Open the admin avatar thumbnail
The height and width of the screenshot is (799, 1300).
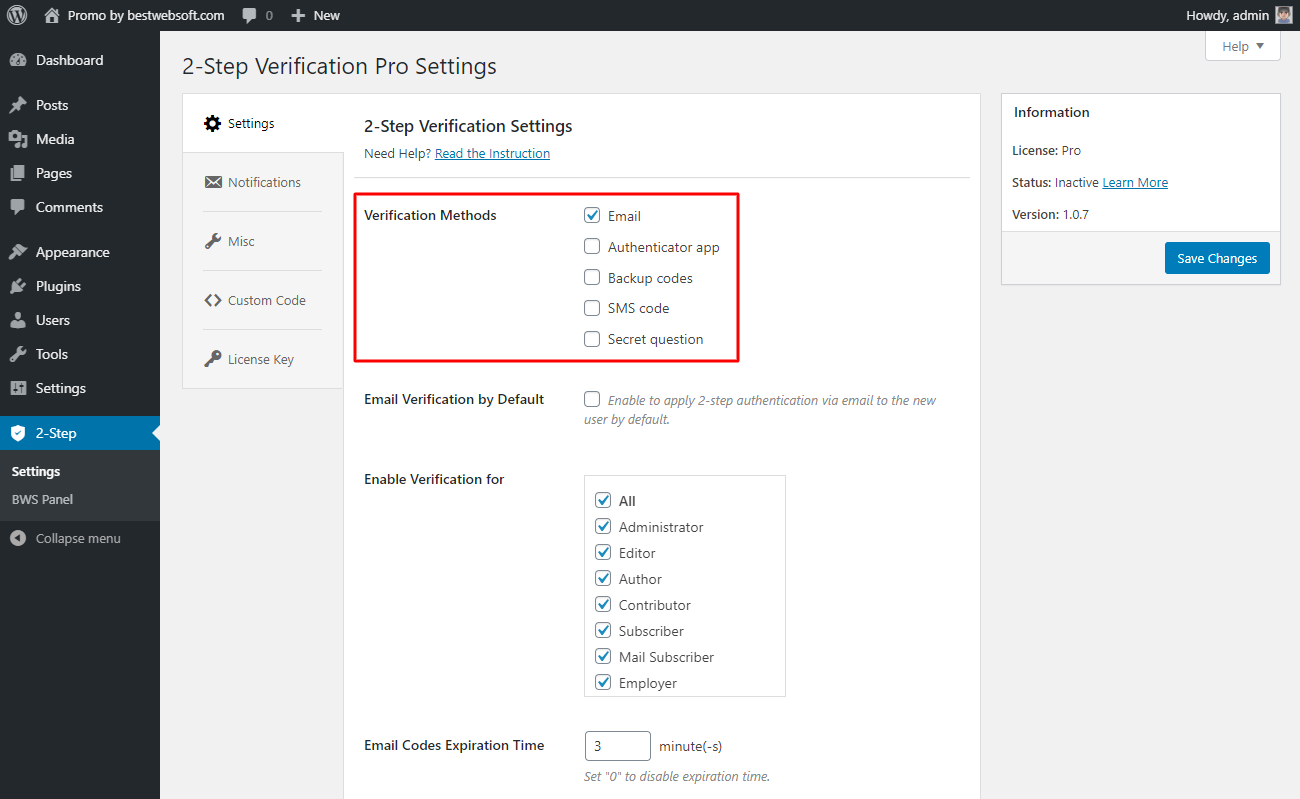pos(1284,15)
